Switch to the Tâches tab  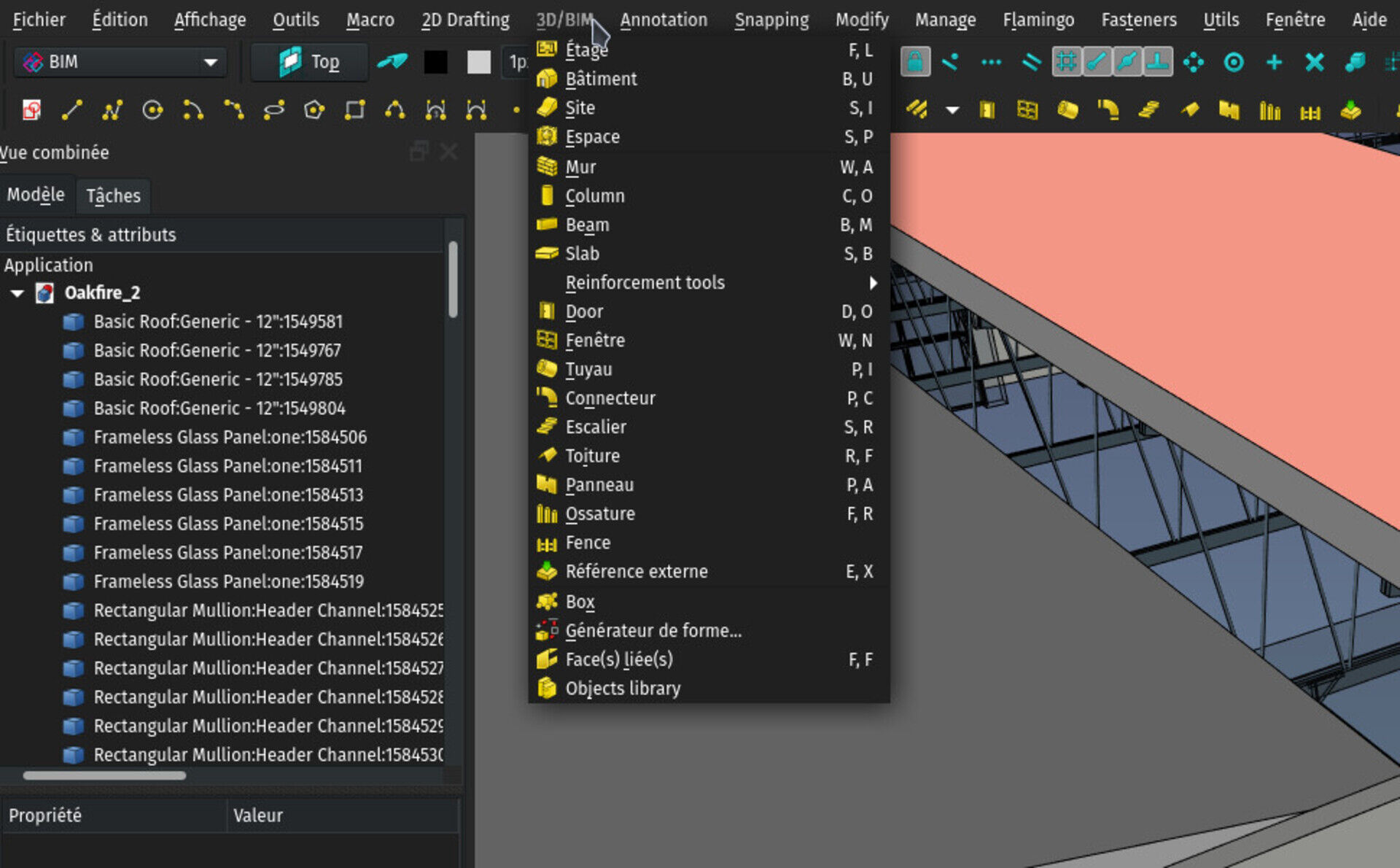[x=113, y=195]
